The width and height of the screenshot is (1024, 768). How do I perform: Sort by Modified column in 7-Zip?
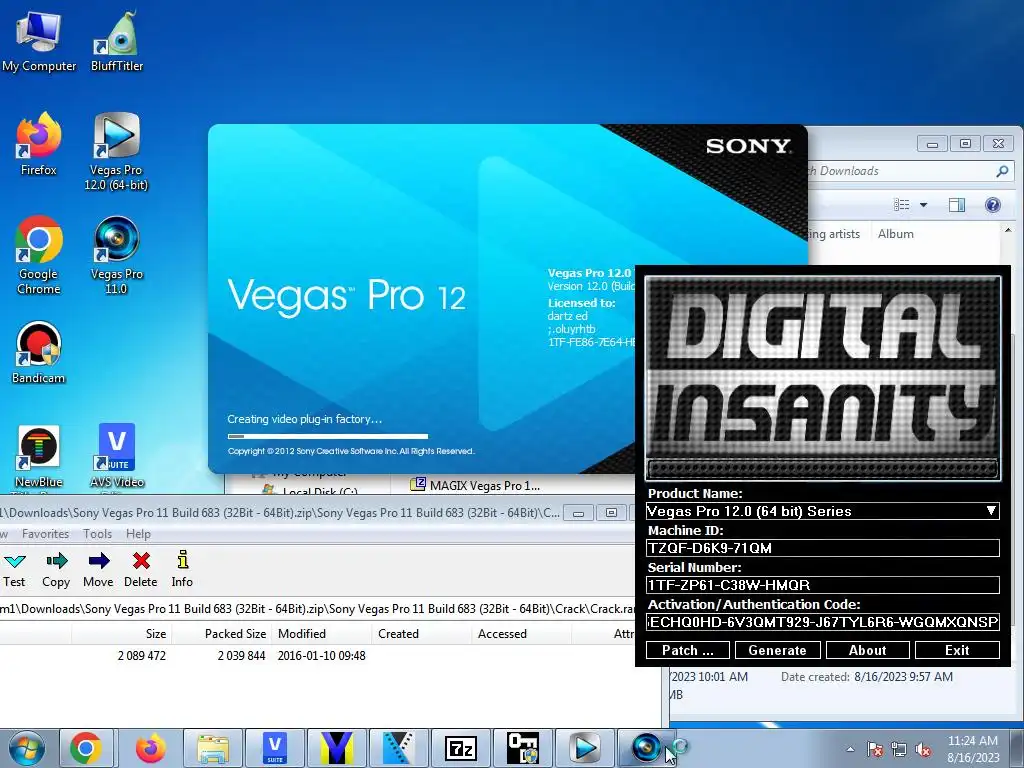(321, 633)
